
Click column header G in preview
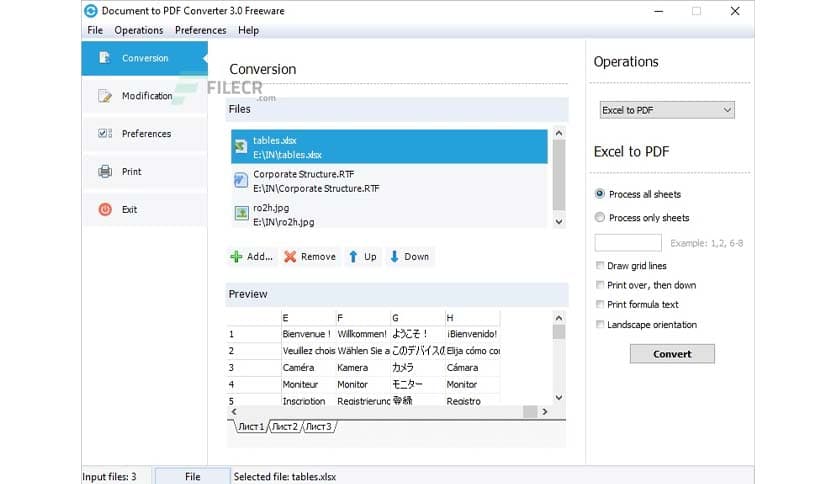click(417, 318)
